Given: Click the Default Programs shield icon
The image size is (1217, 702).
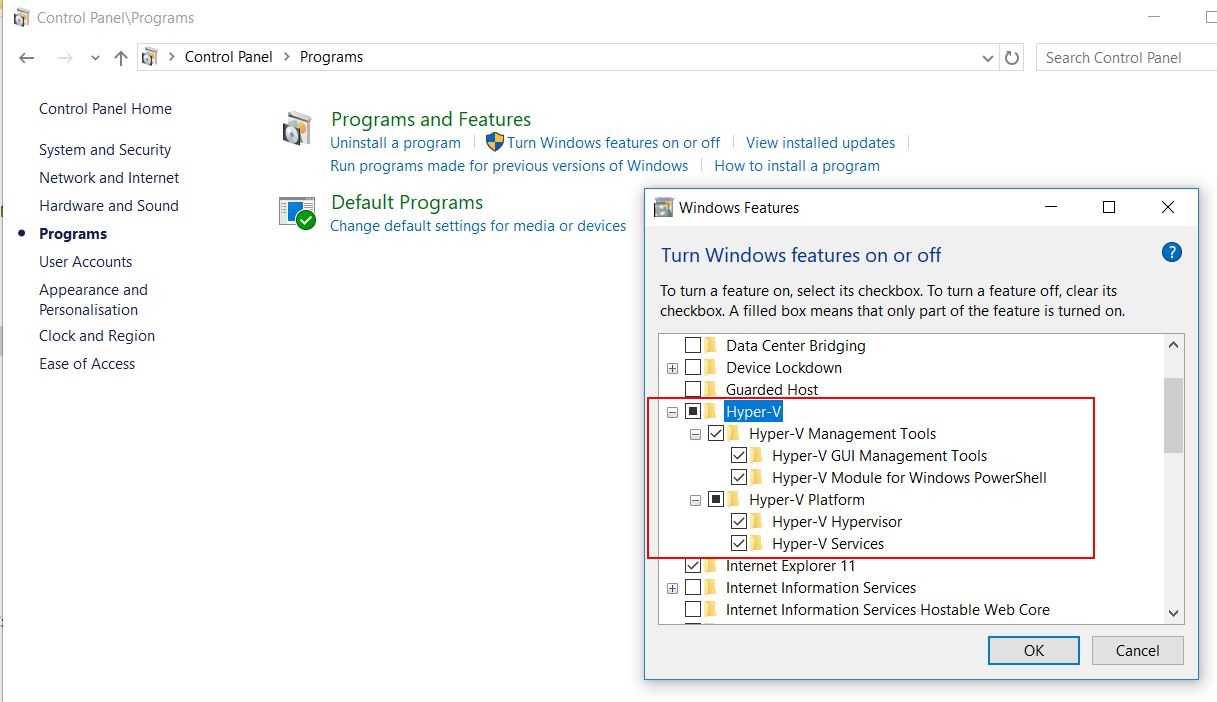Looking at the screenshot, I should [297, 211].
